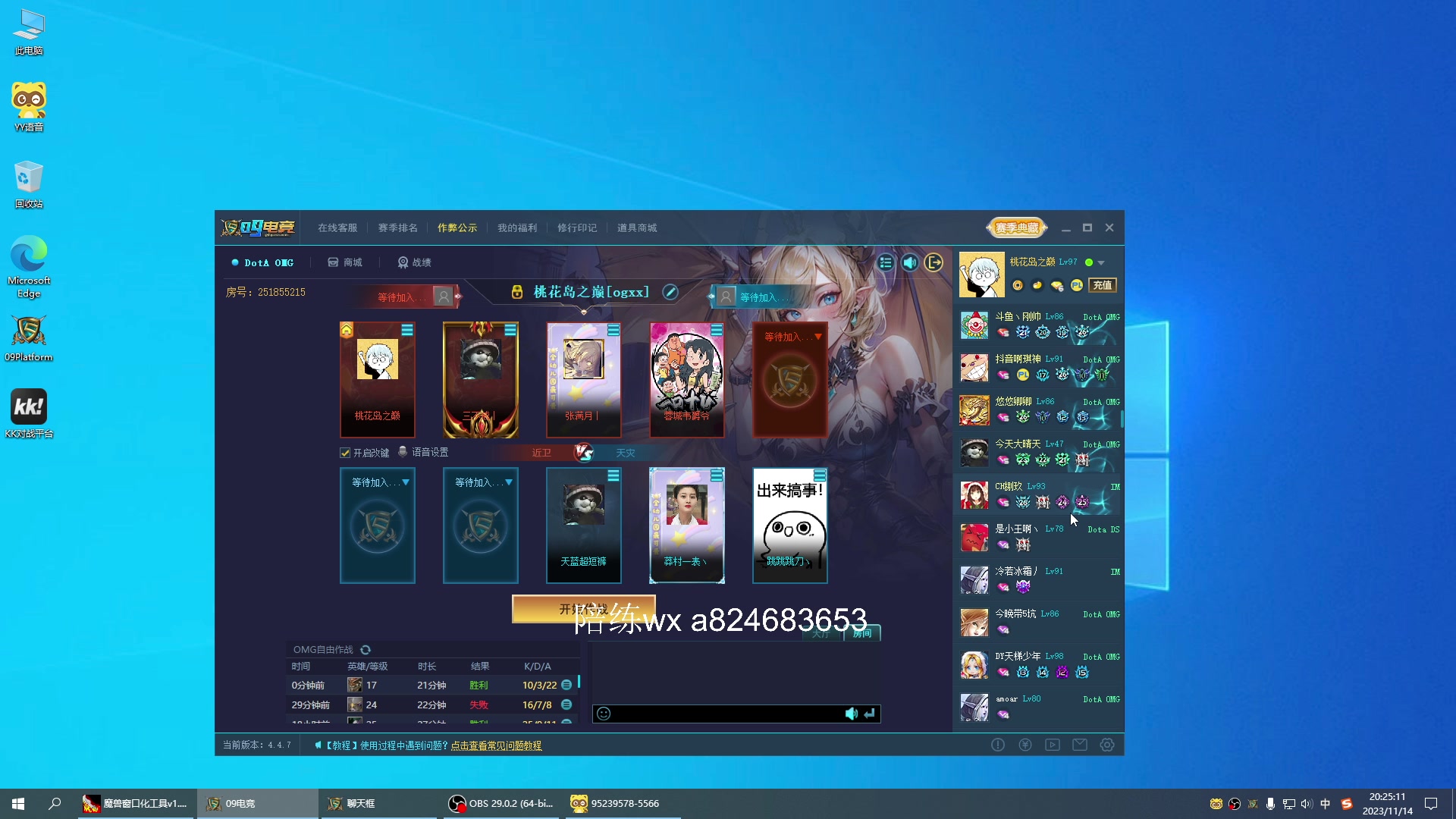Click the 充值 recharge button

(1103, 285)
